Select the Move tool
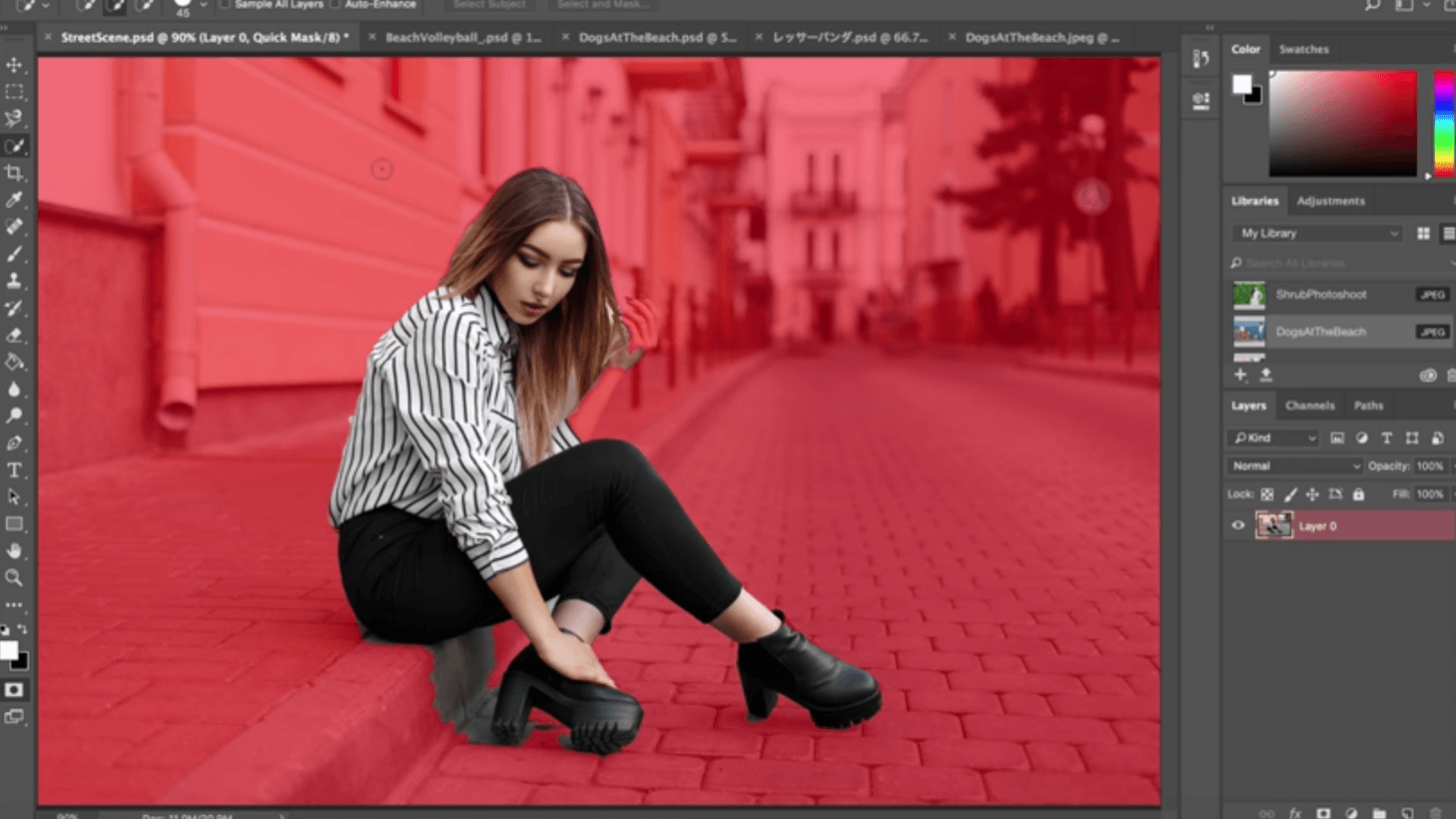1456x819 pixels. [x=14, y=67]
